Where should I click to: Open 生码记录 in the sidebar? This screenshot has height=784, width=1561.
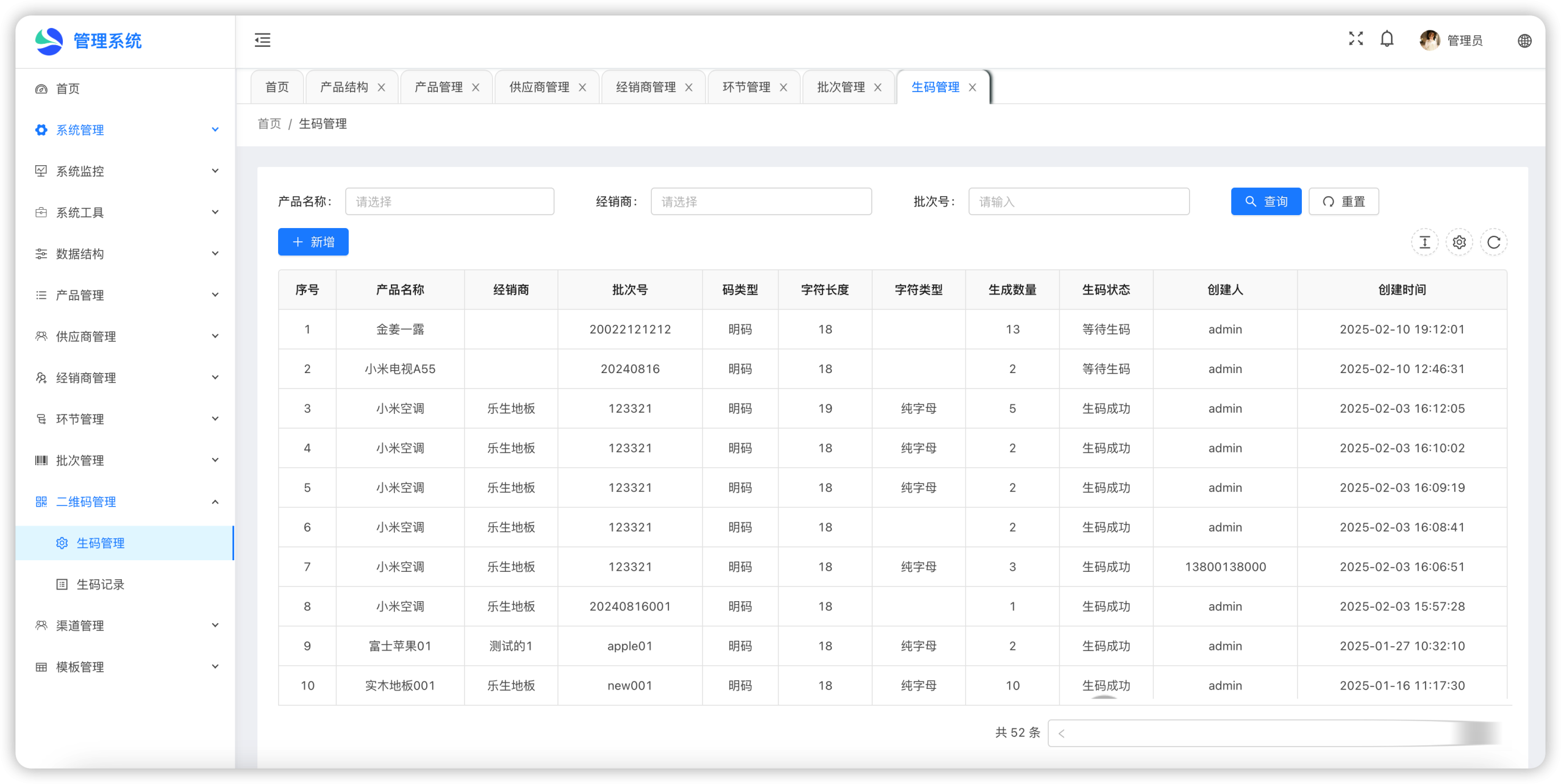[x=101, y=585]
